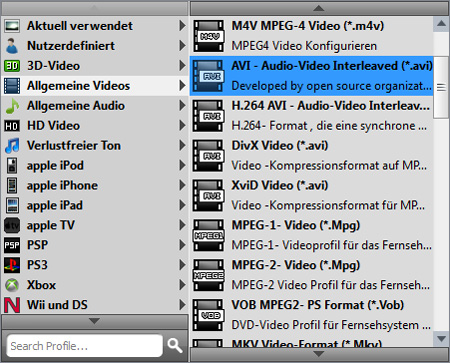This screenshot has width=450, height=363.
Task: Click description 'MPEG4 Video Konfigurieren'
Action: pos(304,46)
